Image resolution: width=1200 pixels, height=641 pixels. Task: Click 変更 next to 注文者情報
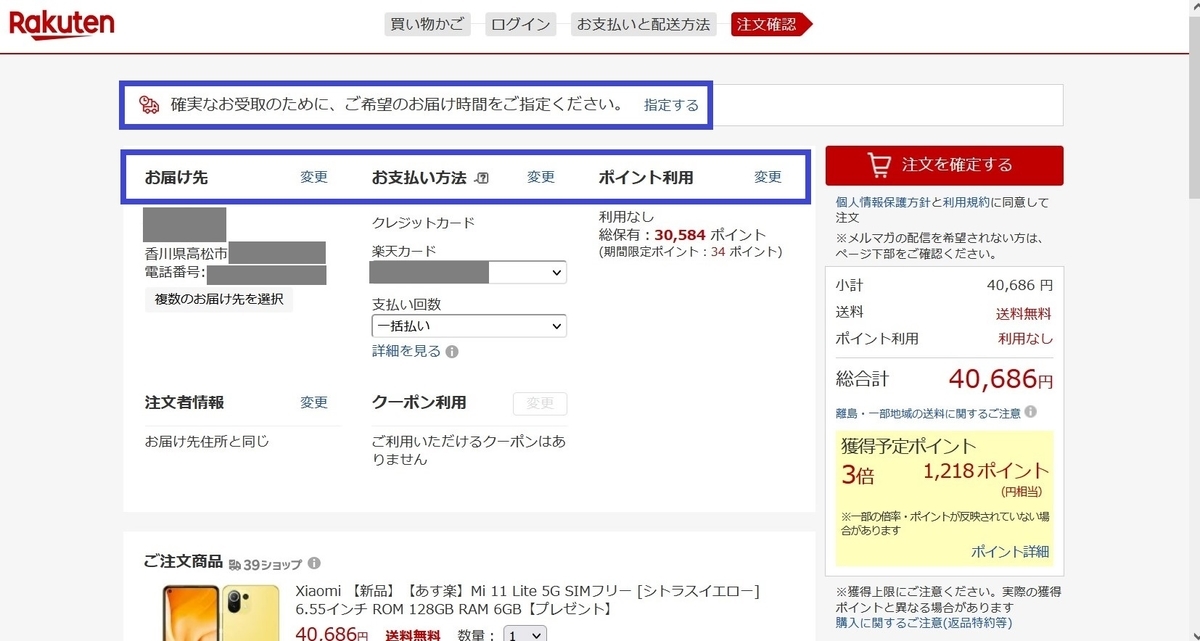pyautogui.click(x=314, y=402)
